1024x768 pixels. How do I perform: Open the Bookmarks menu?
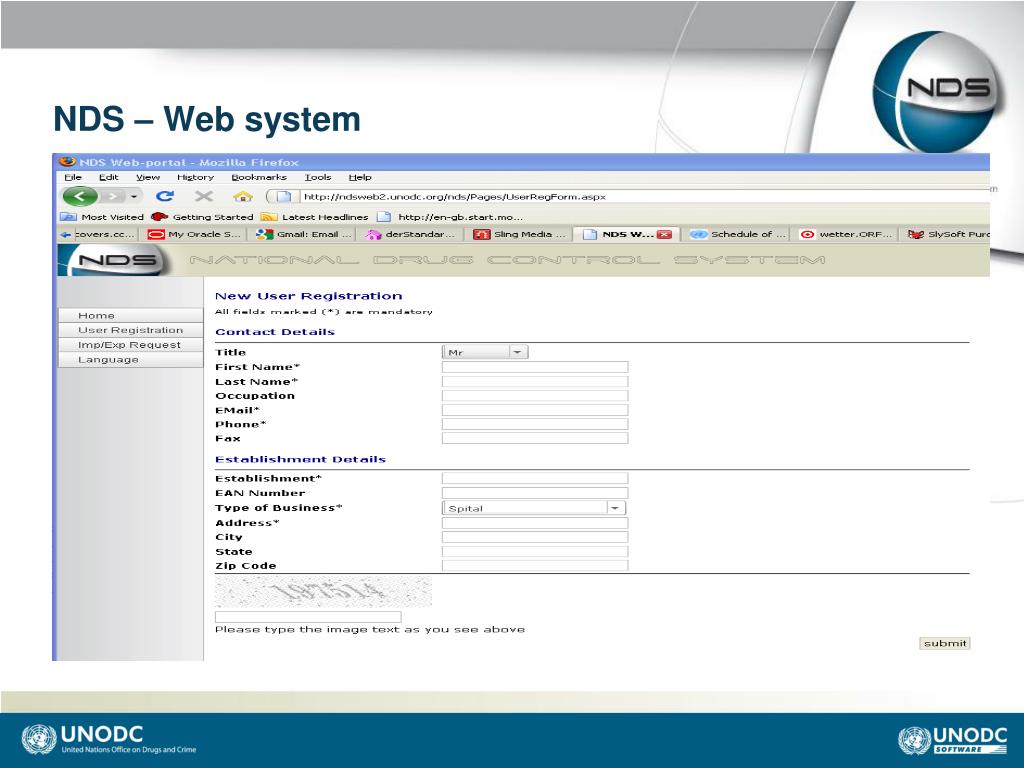[x=259, y=177]
